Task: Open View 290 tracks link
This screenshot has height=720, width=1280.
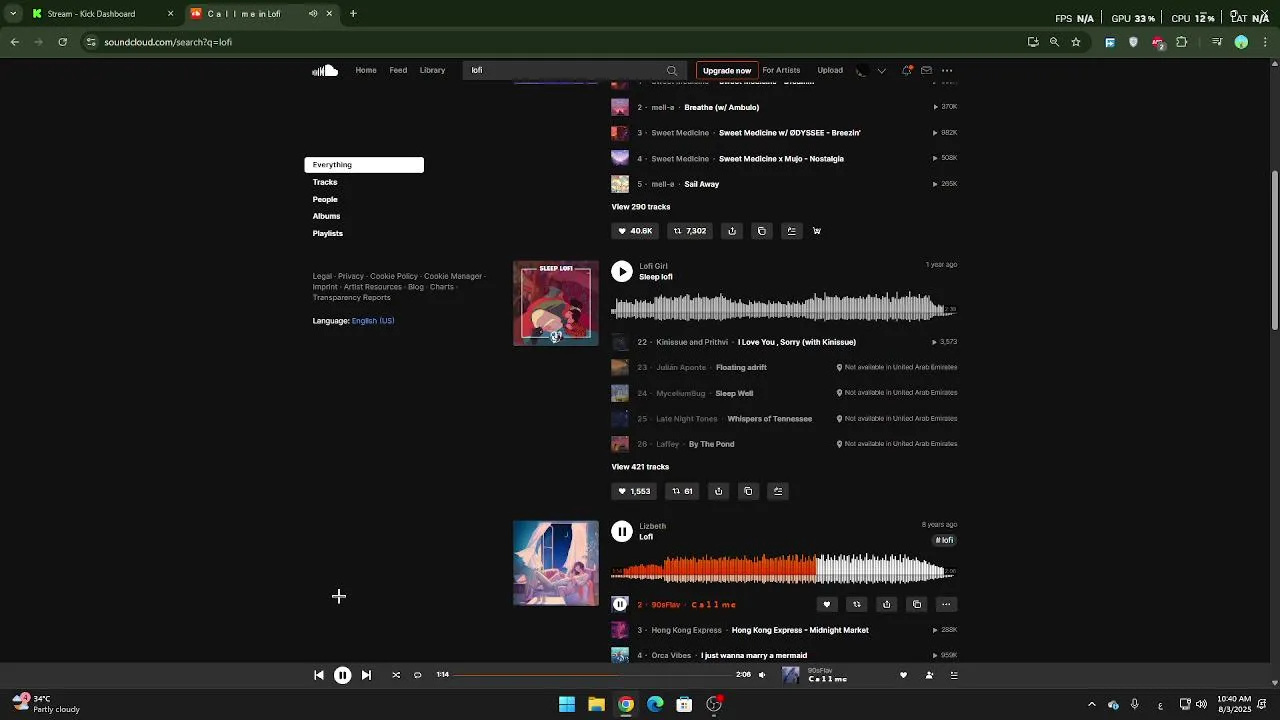Action: [641, 207]
